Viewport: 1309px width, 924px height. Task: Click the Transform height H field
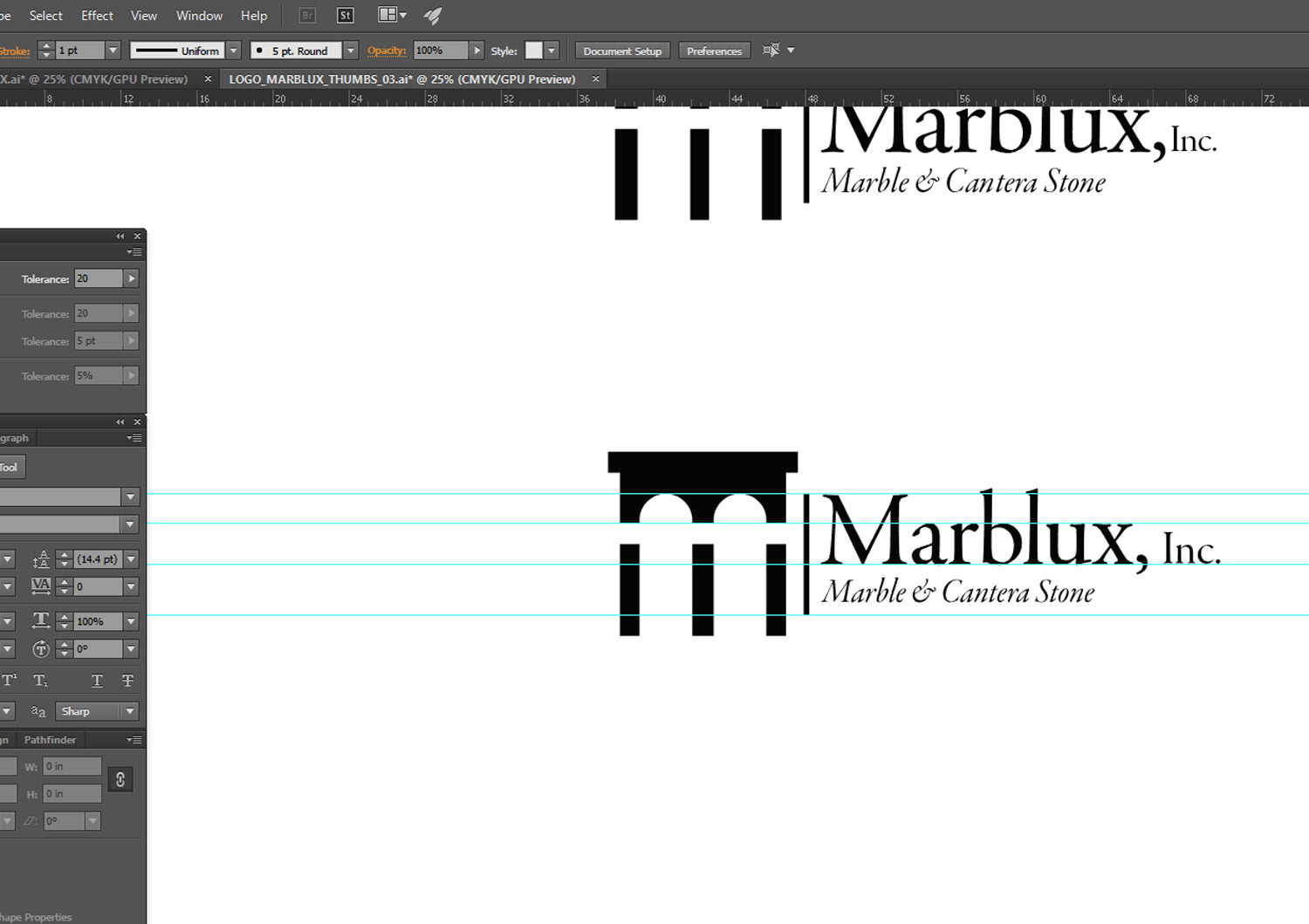pos(72,793)
